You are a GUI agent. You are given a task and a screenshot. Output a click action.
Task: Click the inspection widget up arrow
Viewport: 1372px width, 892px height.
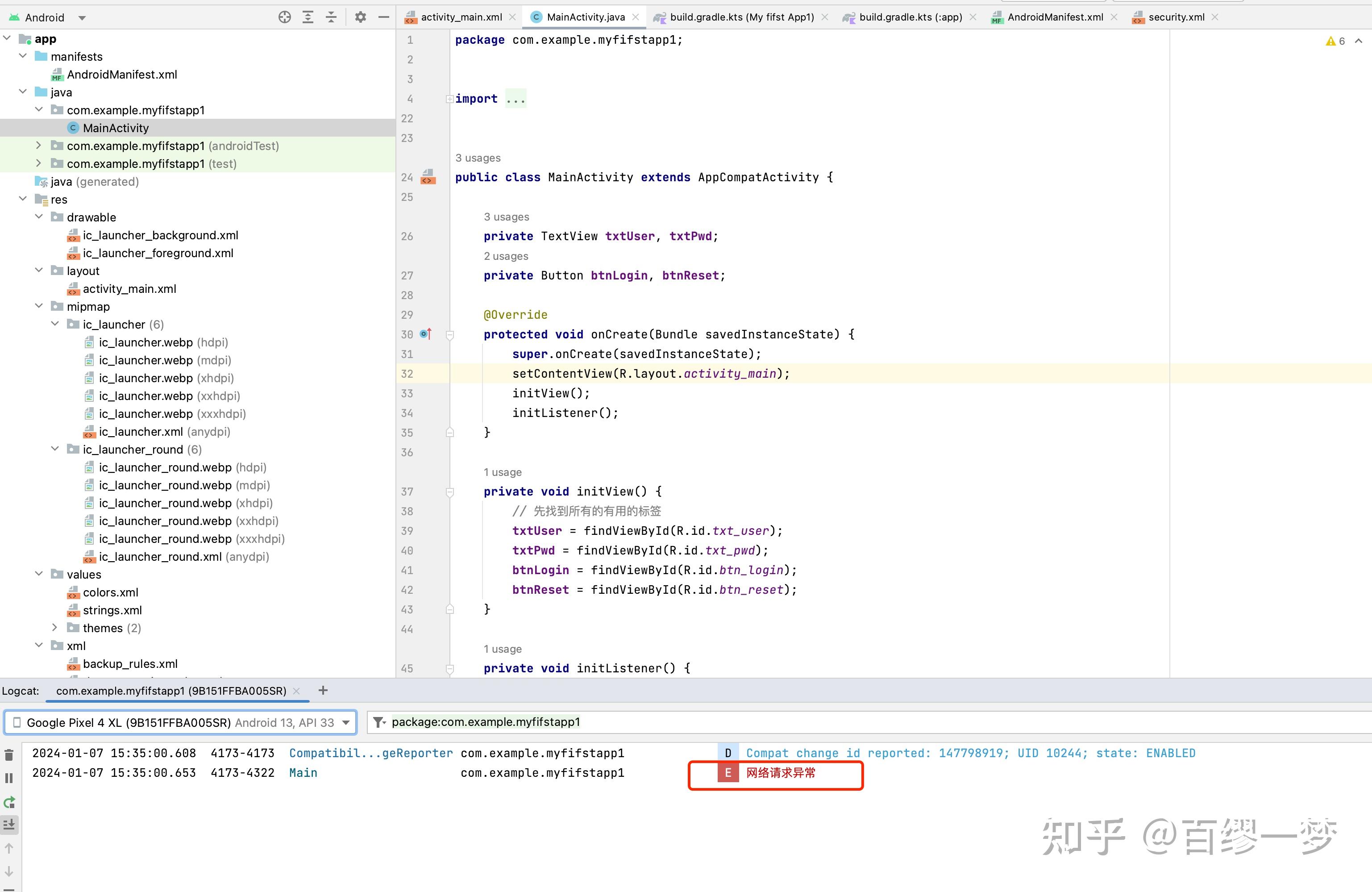tap(1359, 41)
